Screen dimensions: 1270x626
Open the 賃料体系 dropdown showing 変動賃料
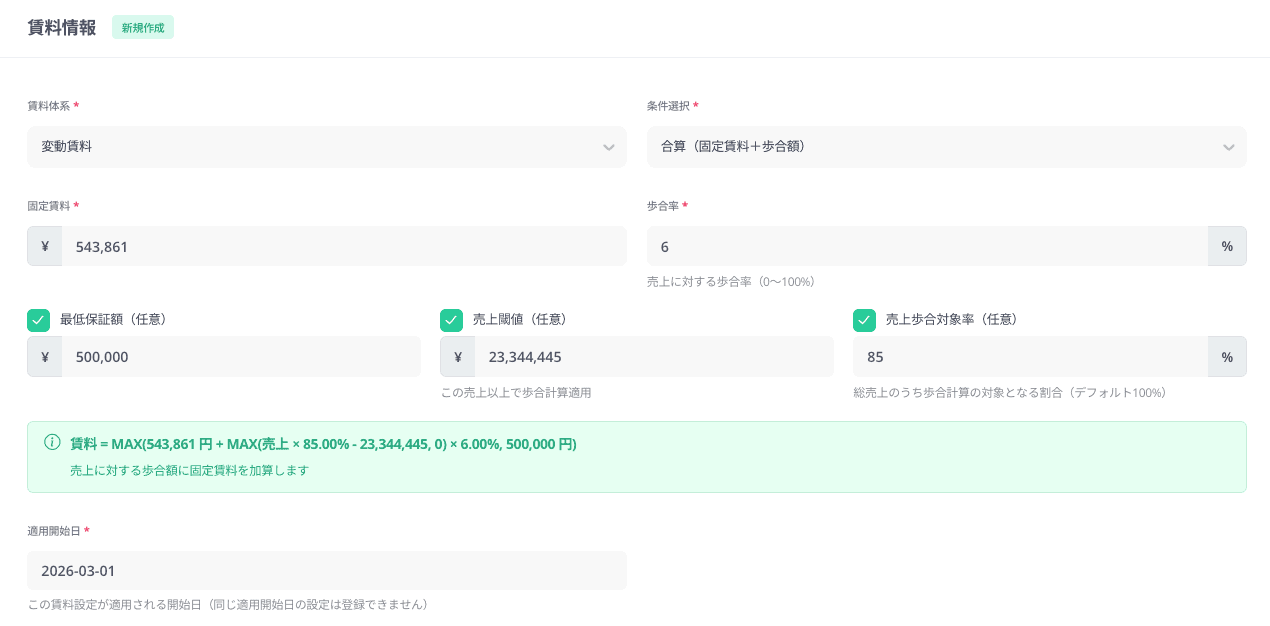point(327,146)
